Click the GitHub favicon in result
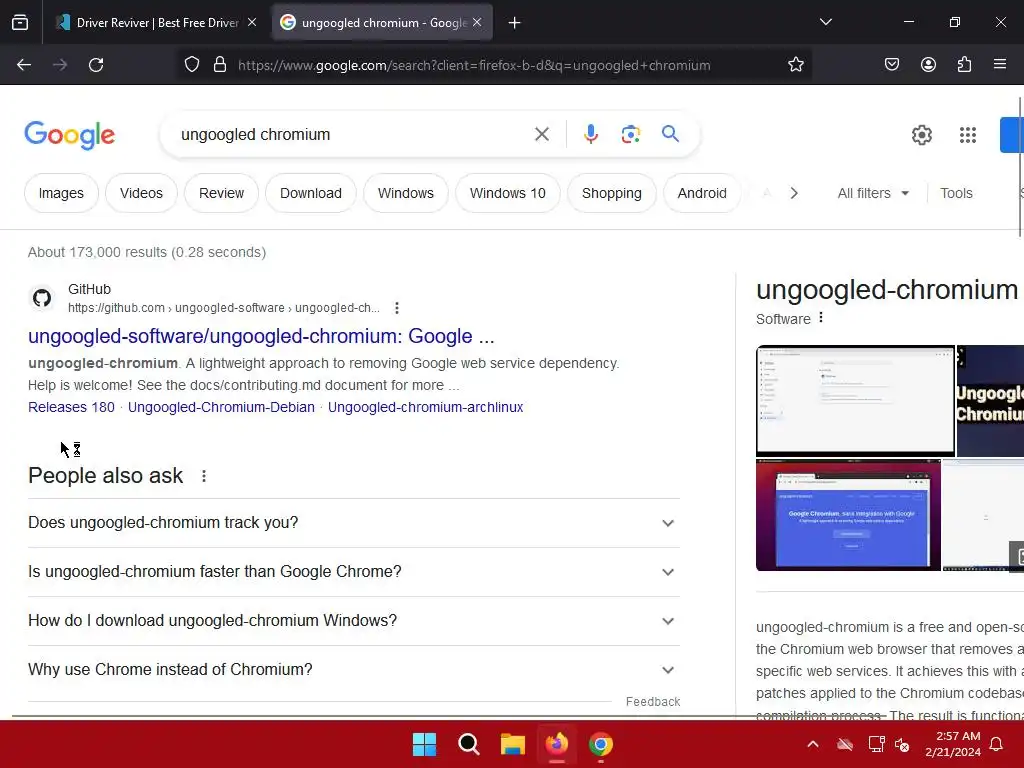Viewport: 1024px width, 768px height. (42, 298)
